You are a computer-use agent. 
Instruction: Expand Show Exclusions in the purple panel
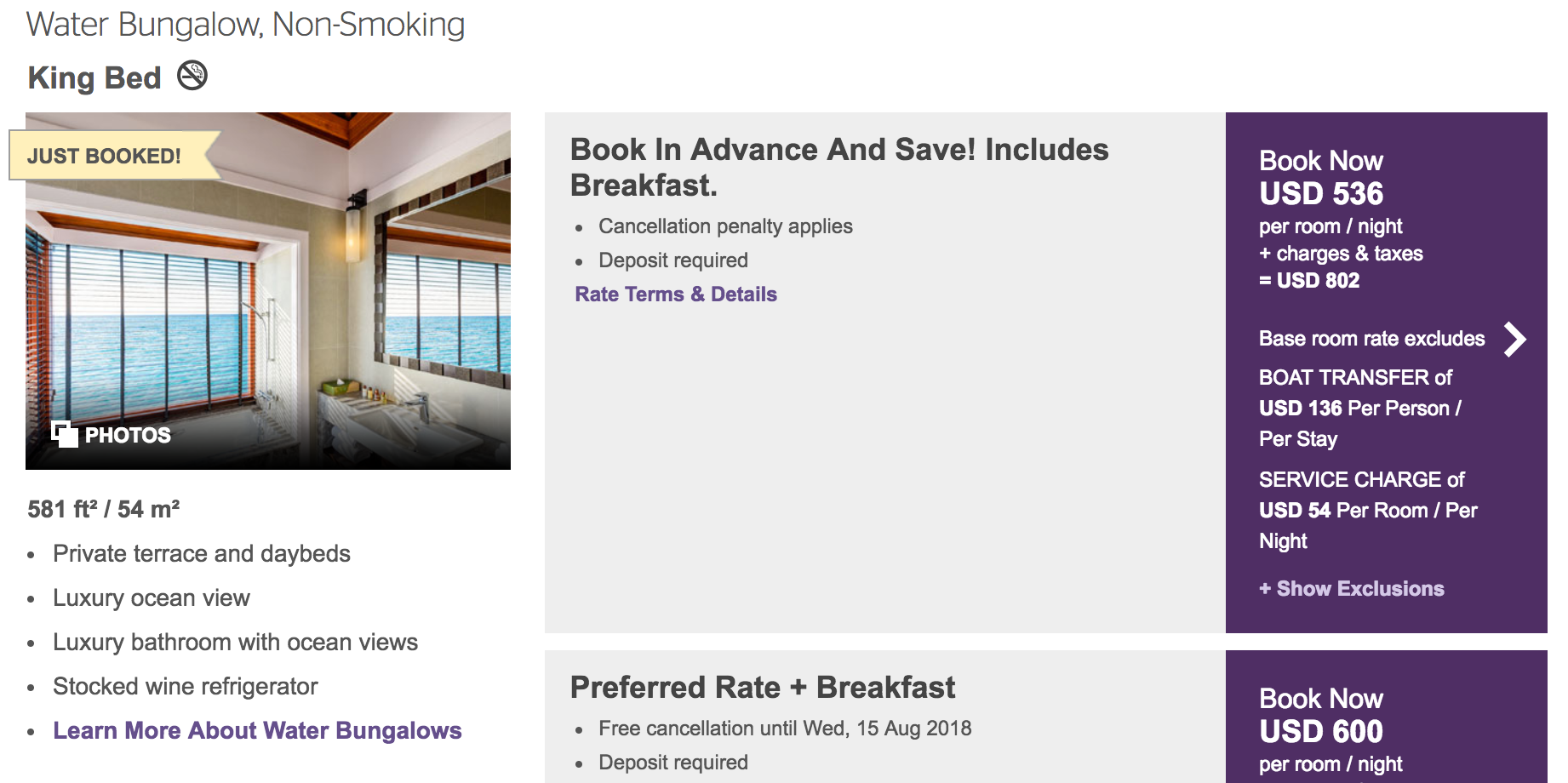pos(1351,589)
